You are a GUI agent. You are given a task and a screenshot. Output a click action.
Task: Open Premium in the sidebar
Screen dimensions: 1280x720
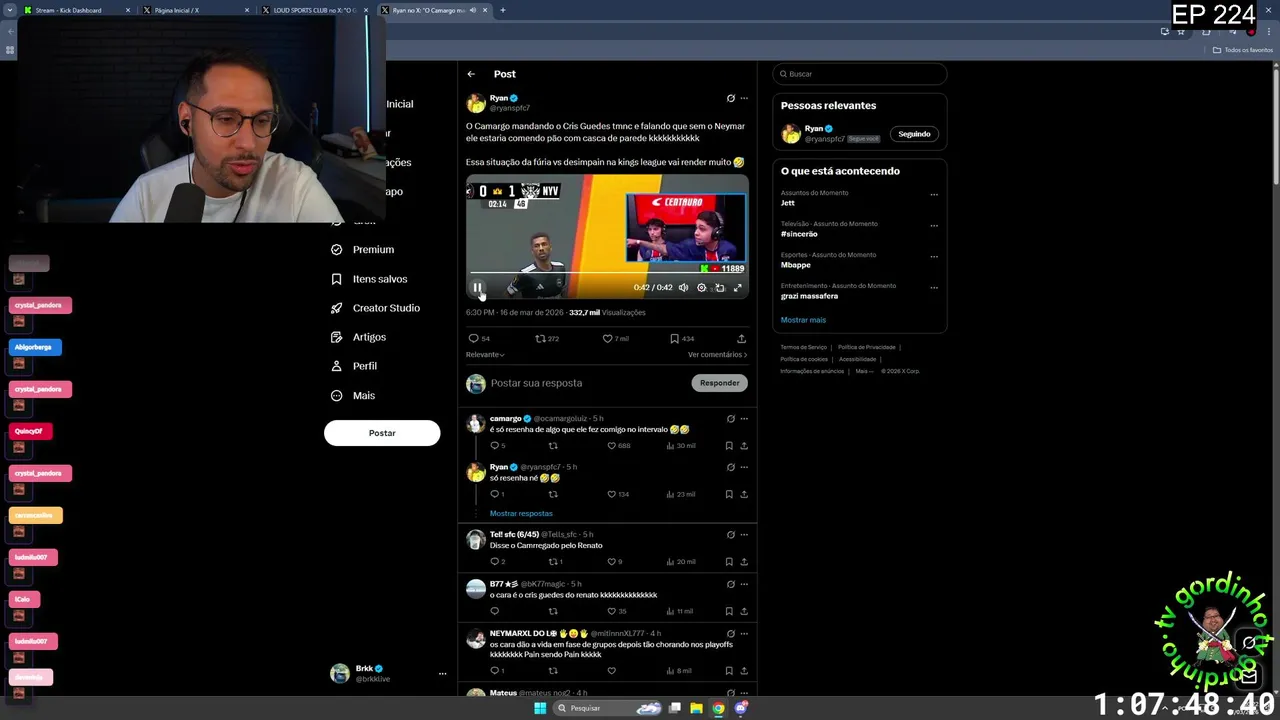click(x=363, y=250)
